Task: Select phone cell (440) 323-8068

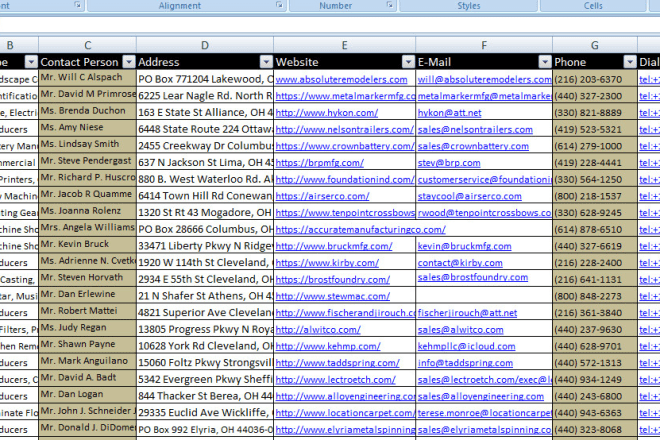Action: tap(595, 429)
